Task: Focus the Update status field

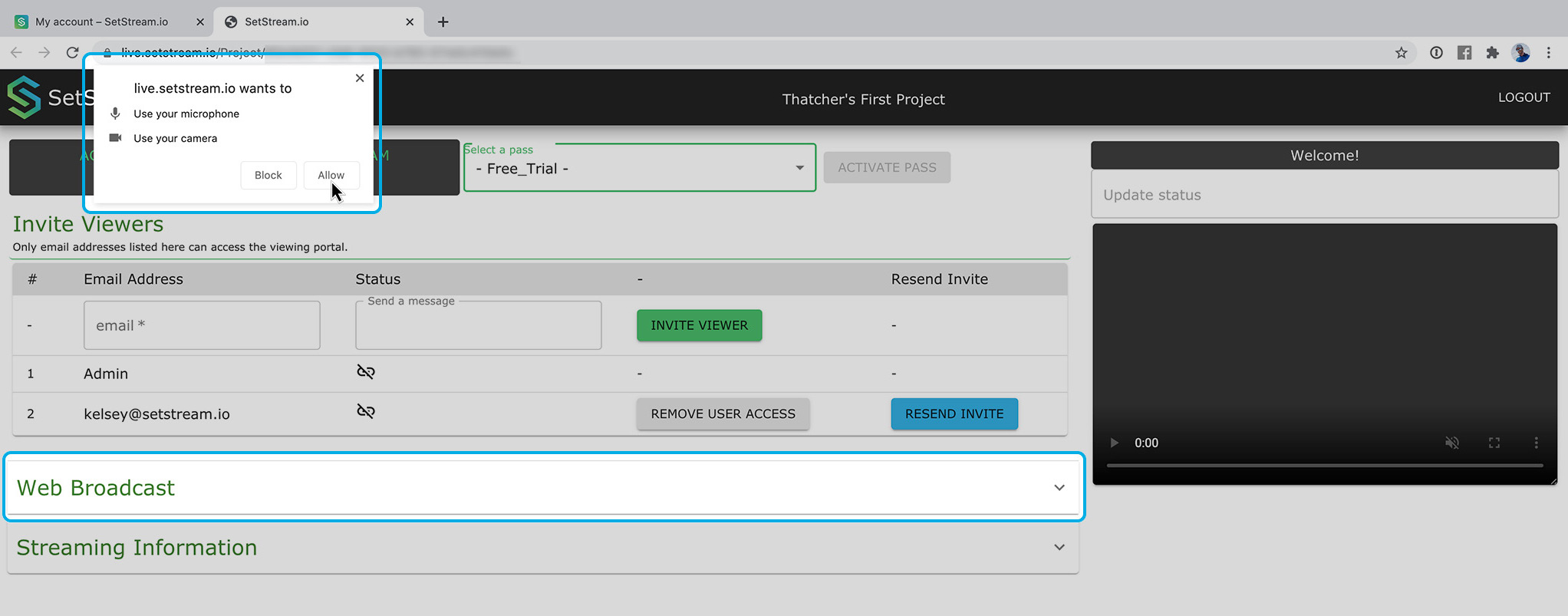Action: pyautogui.click(x=1325, y=195)
